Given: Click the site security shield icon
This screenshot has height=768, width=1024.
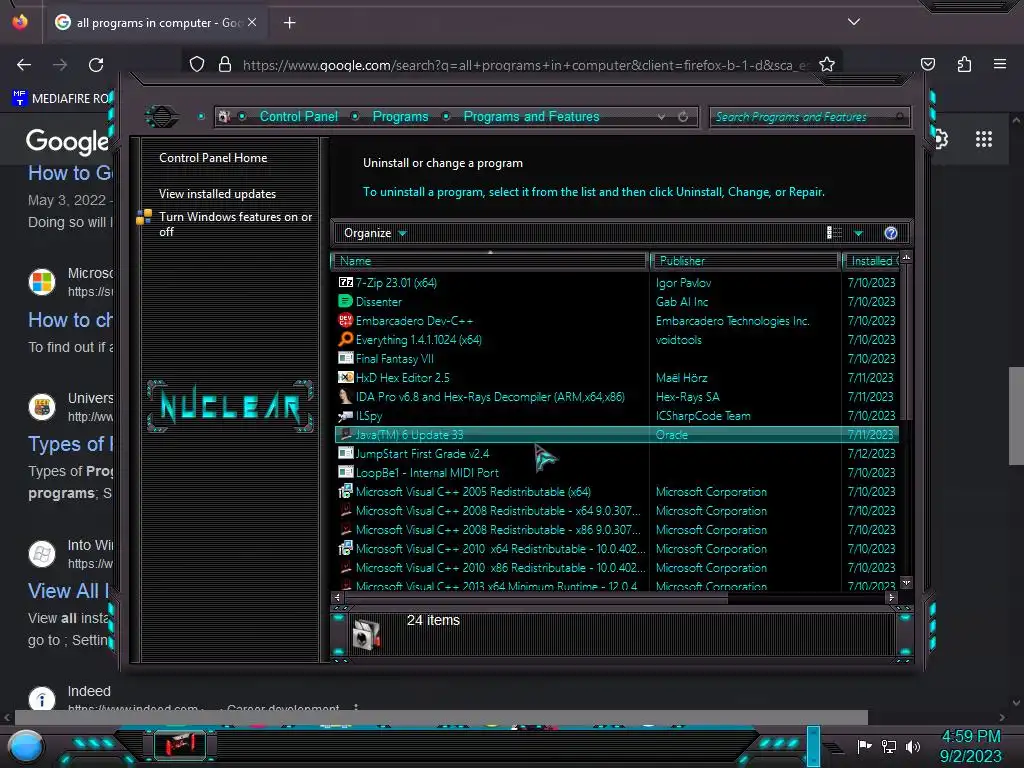Looking at the screenshot, I should (x=197, y=64).
